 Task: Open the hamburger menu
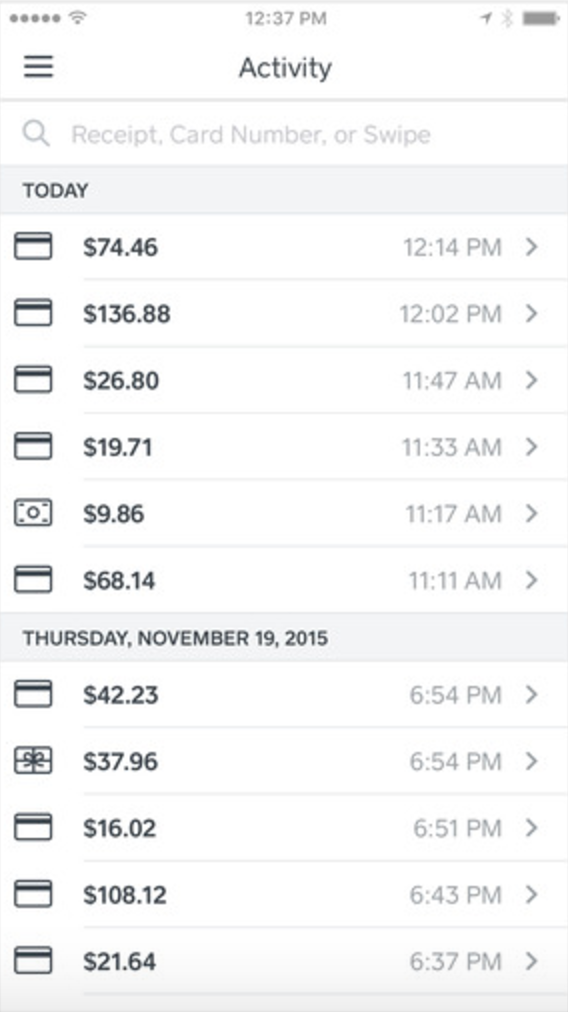39,67
